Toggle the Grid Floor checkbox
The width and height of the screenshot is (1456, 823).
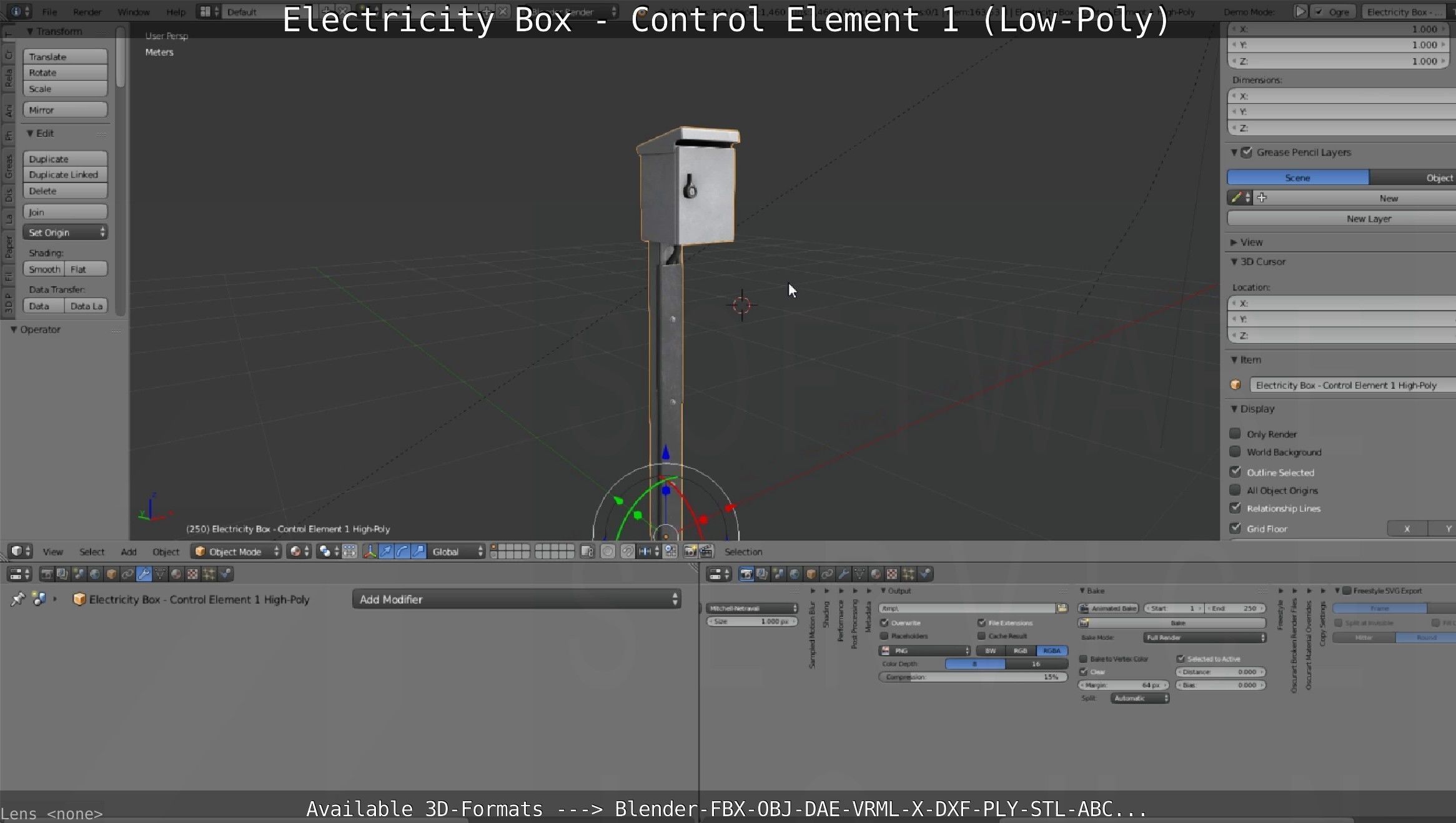(1235, 528)
